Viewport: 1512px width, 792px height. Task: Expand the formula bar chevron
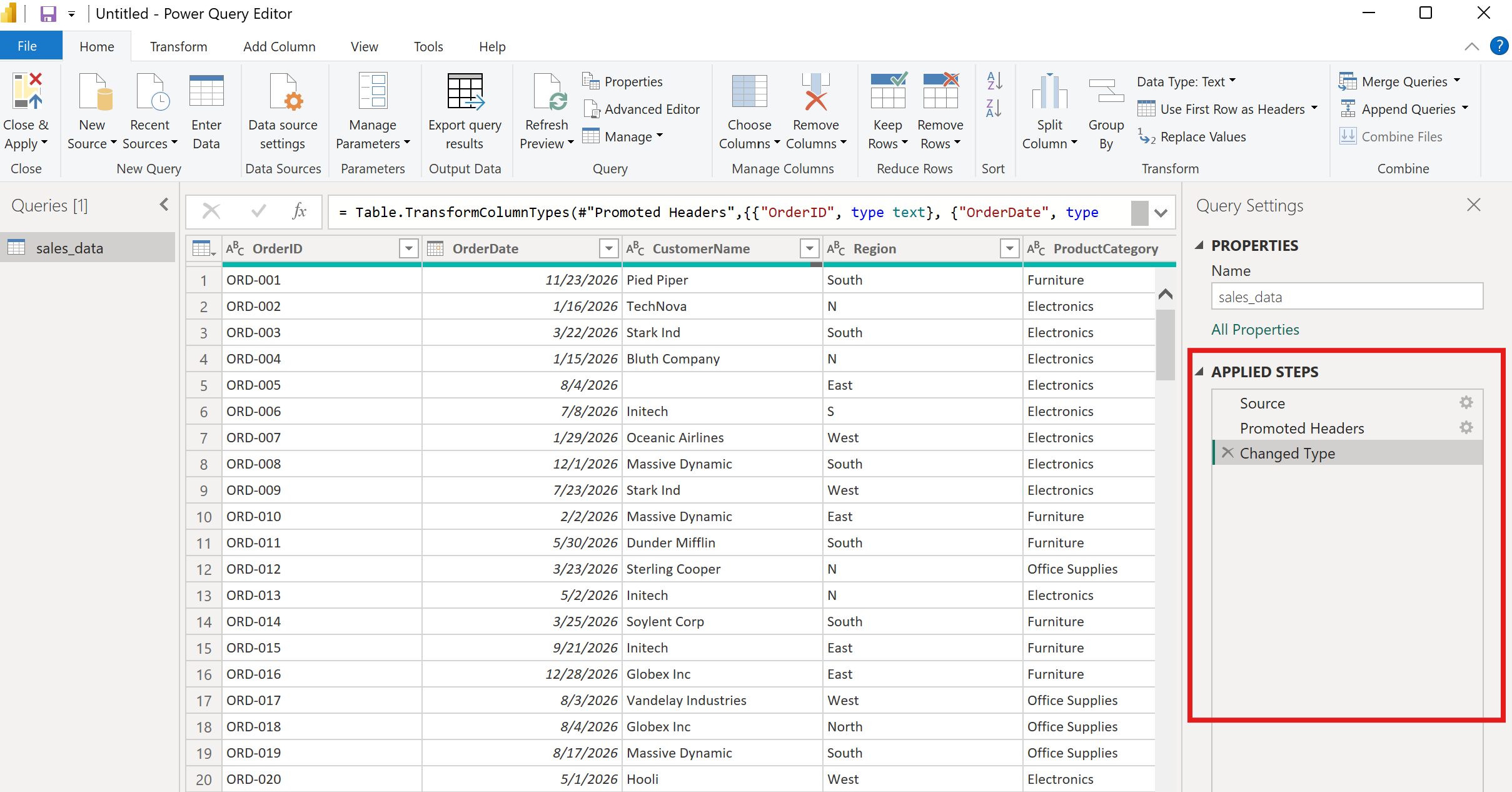[1161, 213]
